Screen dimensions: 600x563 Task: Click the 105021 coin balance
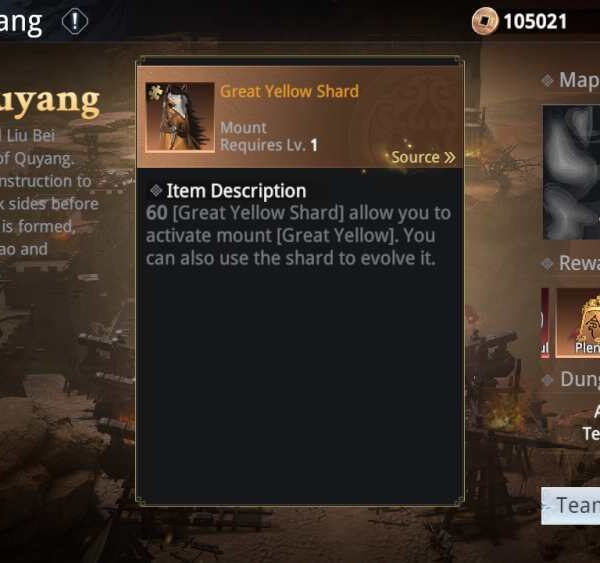[x=535, y=21]
